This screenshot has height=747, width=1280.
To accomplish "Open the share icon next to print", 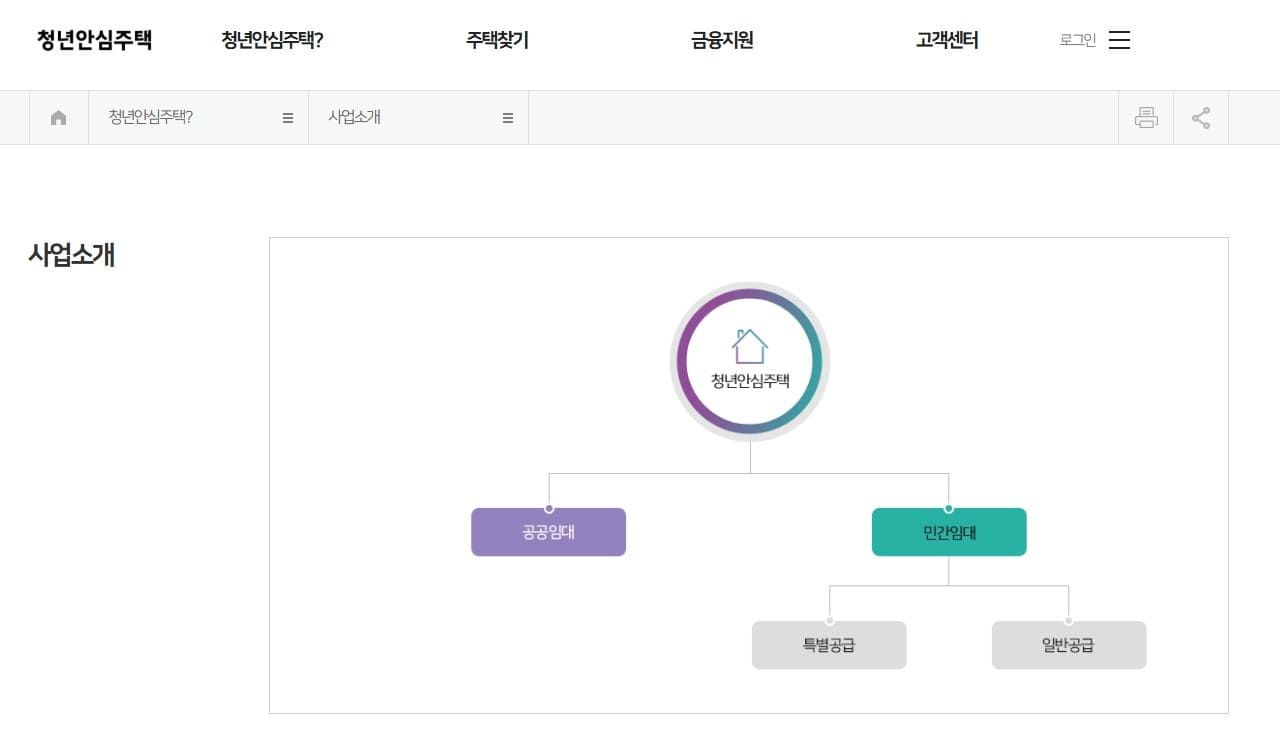I will point(1201,117).
